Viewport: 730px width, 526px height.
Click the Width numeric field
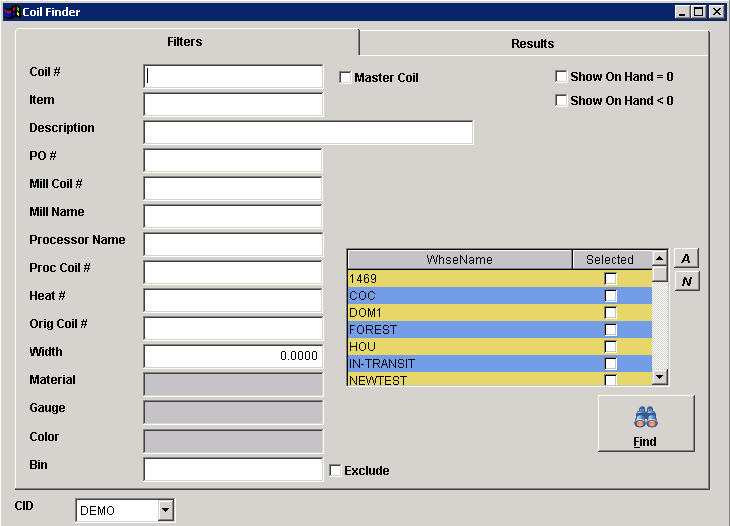click(233, 356)
